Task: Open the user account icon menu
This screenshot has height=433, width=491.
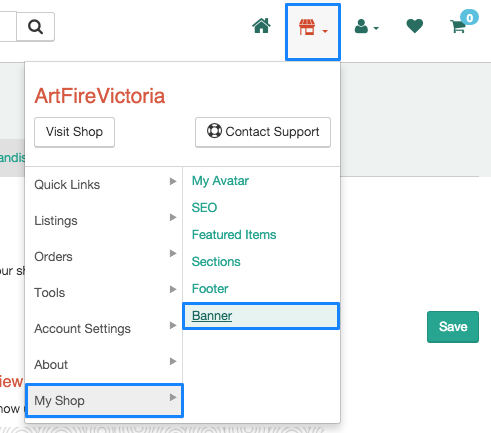Action: tap(366, 26)
